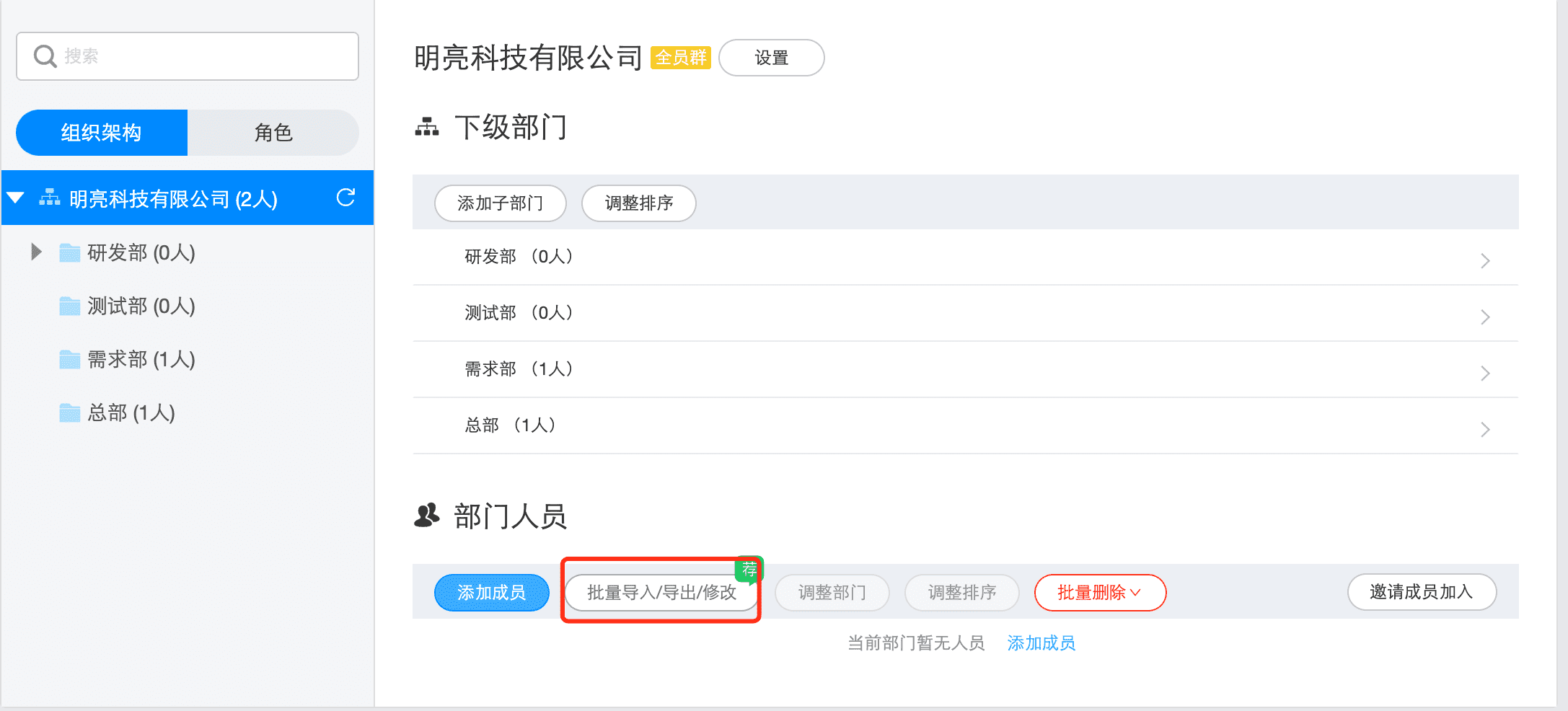
Task: Click the 需求部 folder icon in sidebar
Action: (69, 359)
